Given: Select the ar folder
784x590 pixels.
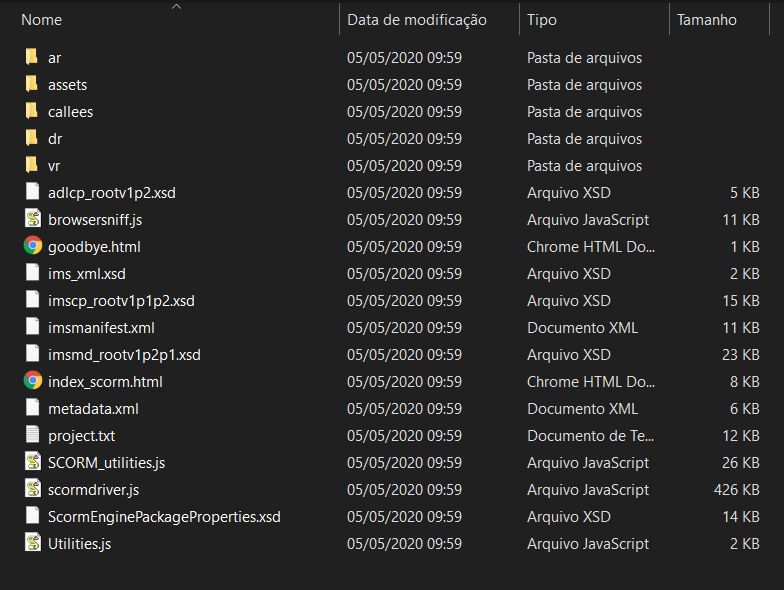Looking at the screenshot, I should point(54,58).
